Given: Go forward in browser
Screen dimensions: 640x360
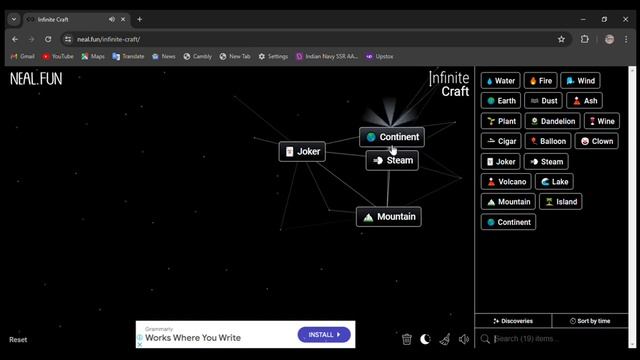Looking at the screenshot, I should (x=31, y=39).
